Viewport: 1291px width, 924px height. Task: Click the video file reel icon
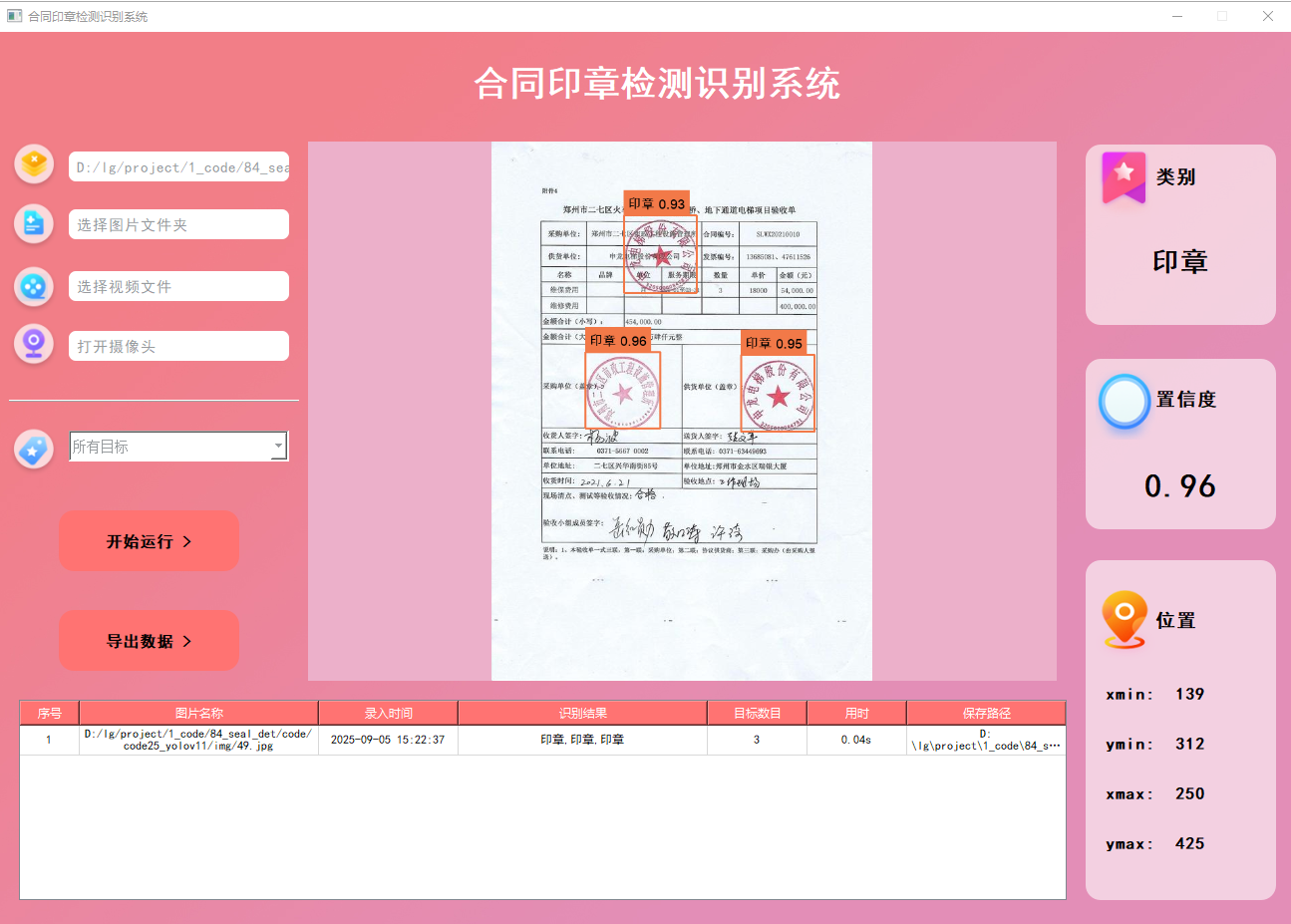[34, 286]
